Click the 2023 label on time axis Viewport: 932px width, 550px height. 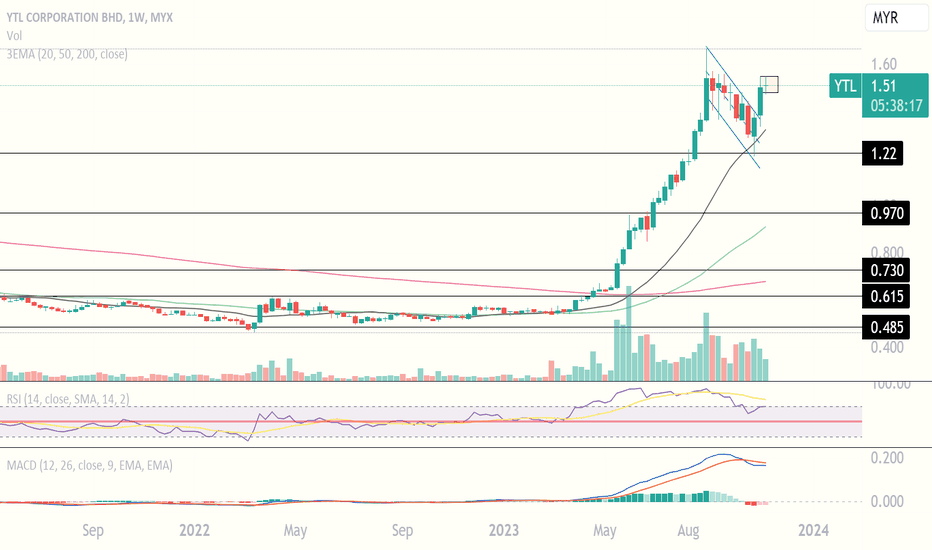click(503, 530)
